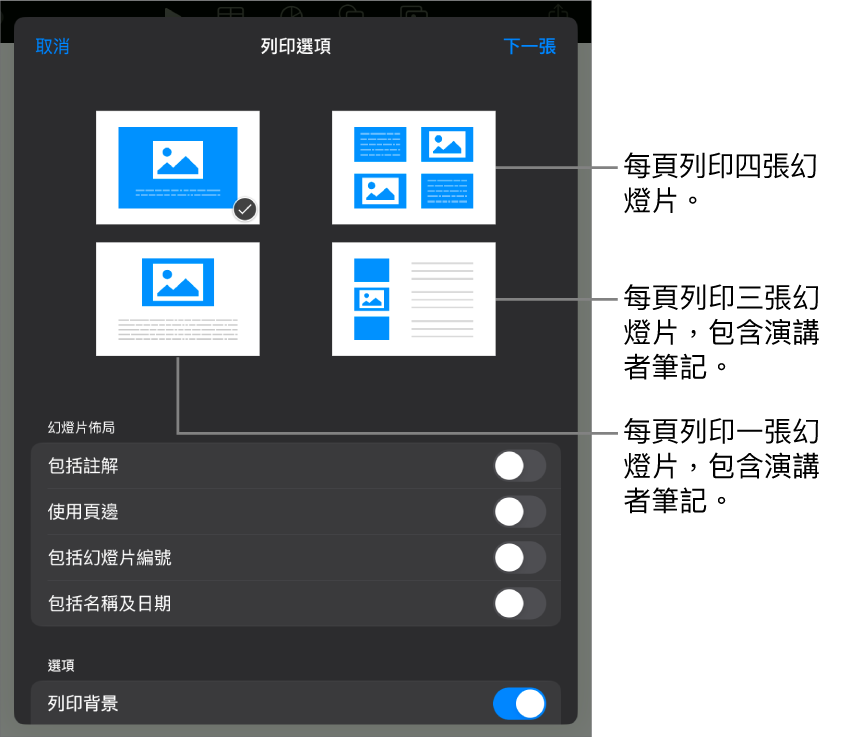Viewport: 860px width, 737px height.
Task: Tap 取消 to cancel printing
Action: point(53,46)
